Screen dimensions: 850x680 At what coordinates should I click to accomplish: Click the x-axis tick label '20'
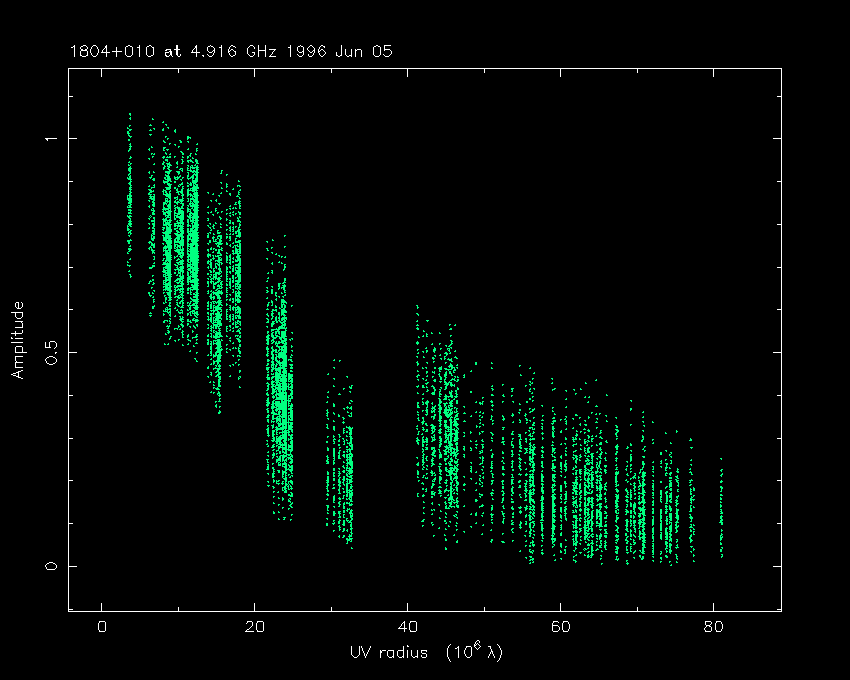(254, 628)
